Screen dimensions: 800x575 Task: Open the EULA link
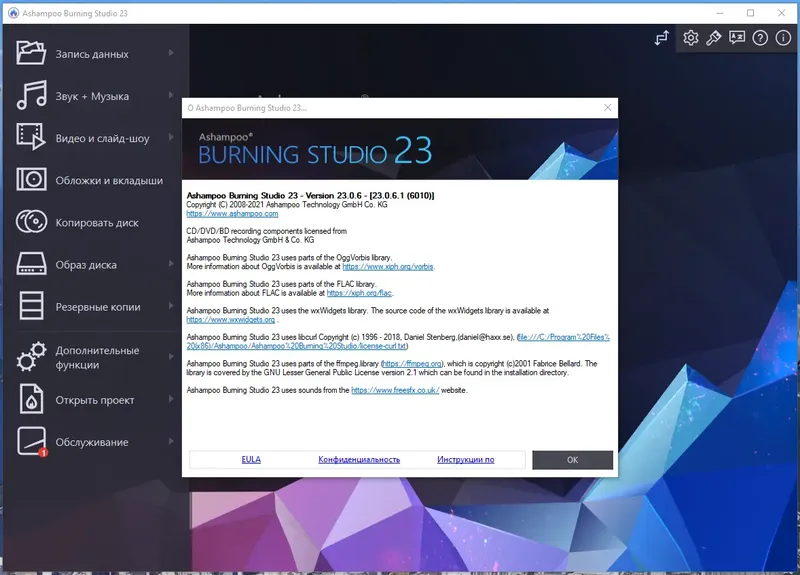click(251, 460)
